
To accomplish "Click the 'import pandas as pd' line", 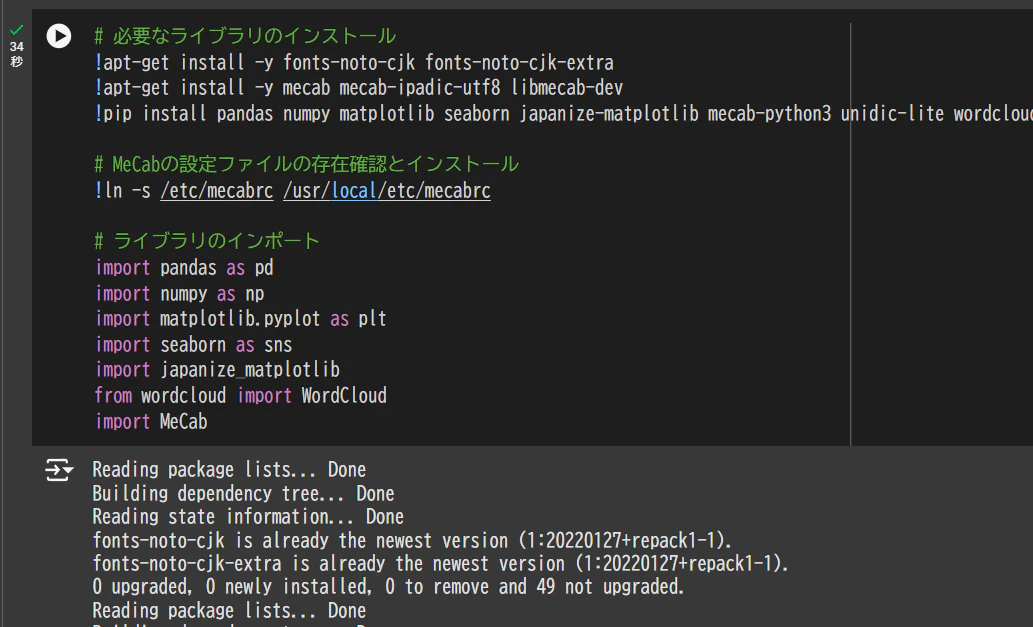I will [x=184, y=268].
